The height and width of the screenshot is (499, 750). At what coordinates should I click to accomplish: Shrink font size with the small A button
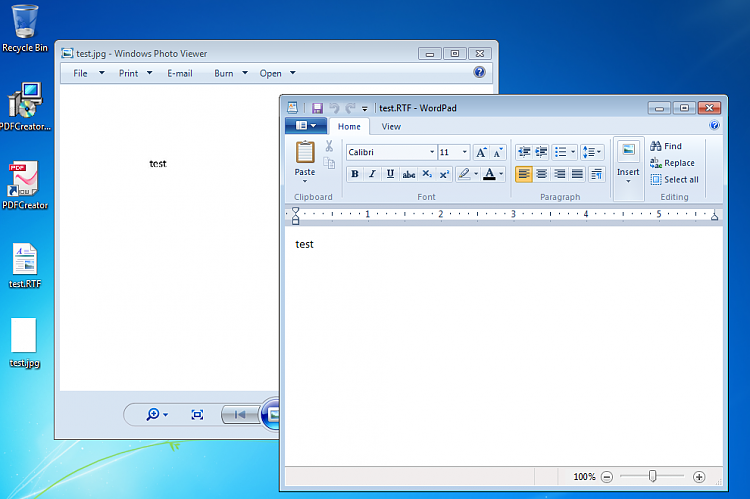498,152
